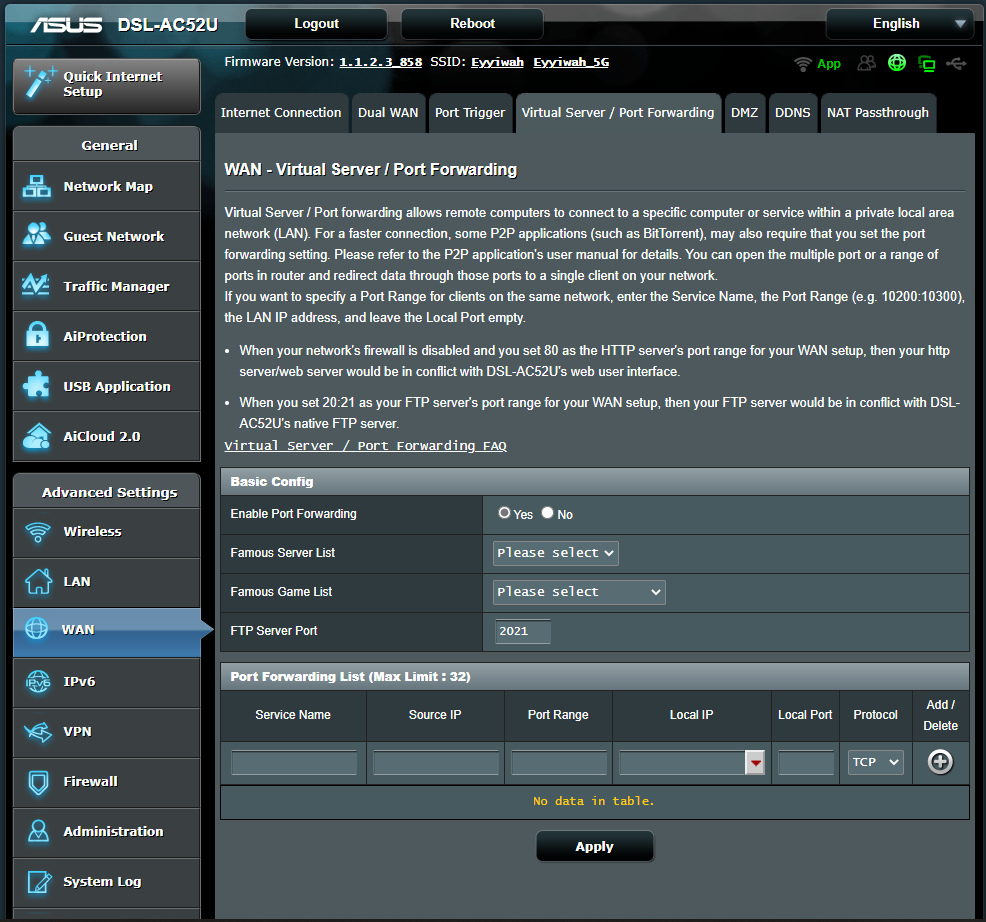Go to the DDNS tab
The height and width of the screenshot is (922, 986).
793,113
